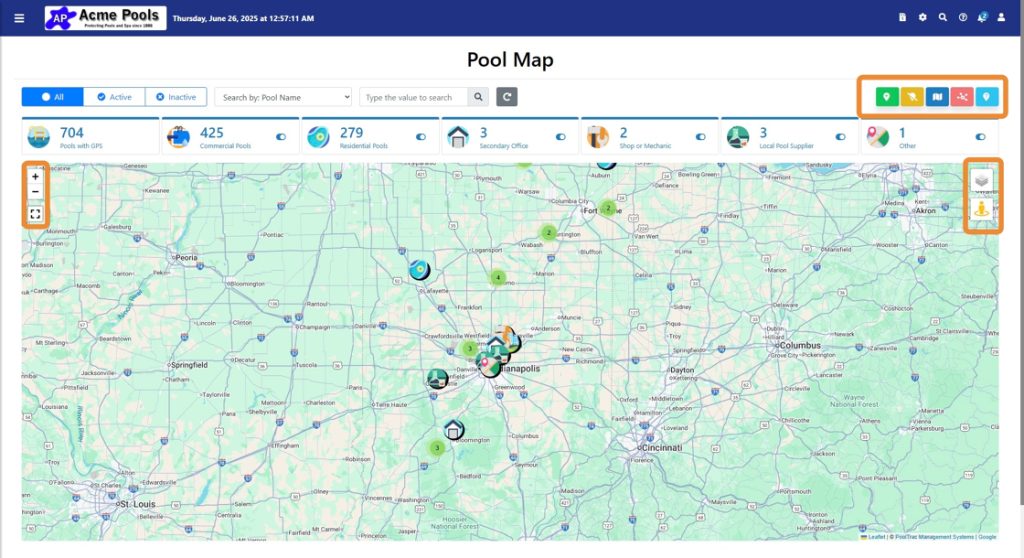The width and height of the screenshot is (1024, 558).
Task: Click the dark blue map button
Action: pos(937,97)
